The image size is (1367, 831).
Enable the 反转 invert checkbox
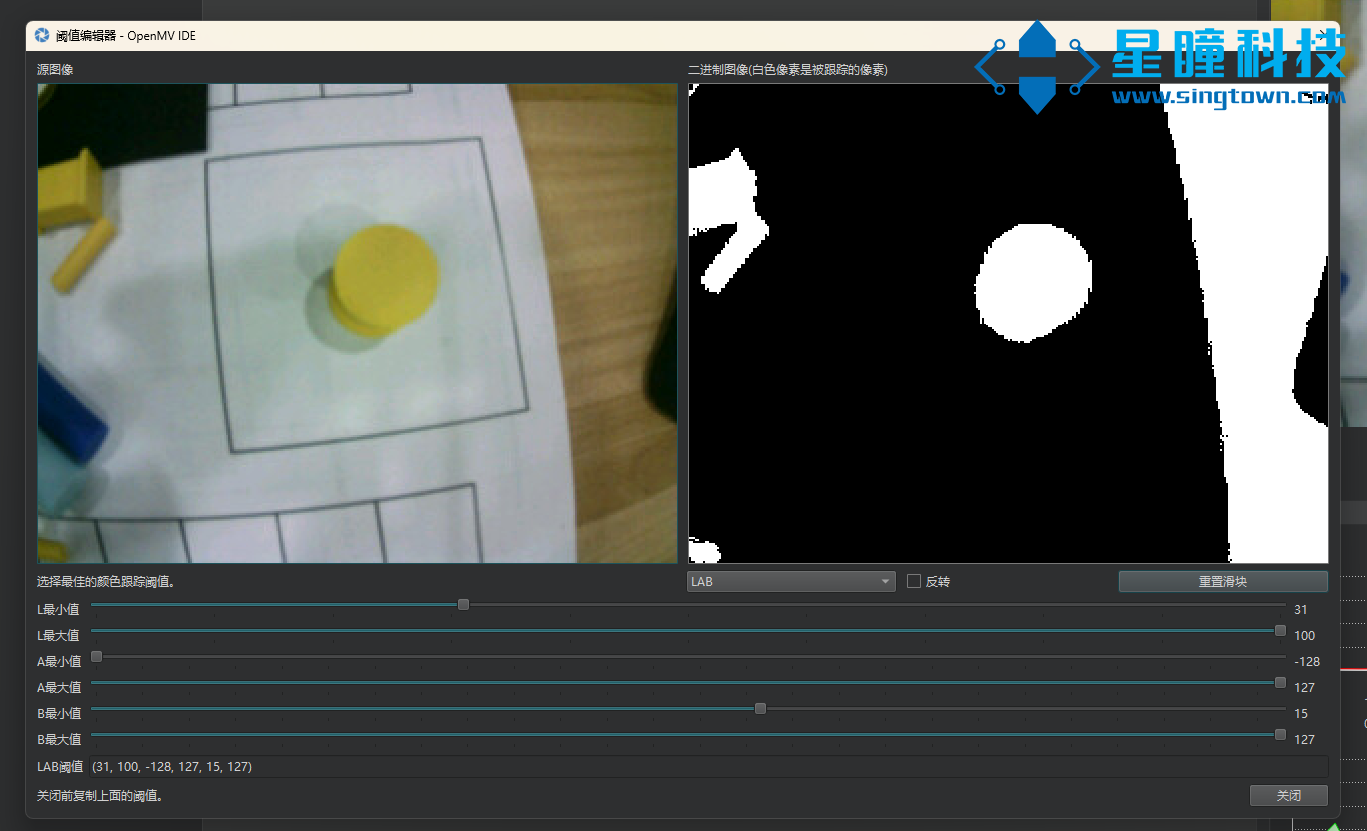(x=914, y=582)
